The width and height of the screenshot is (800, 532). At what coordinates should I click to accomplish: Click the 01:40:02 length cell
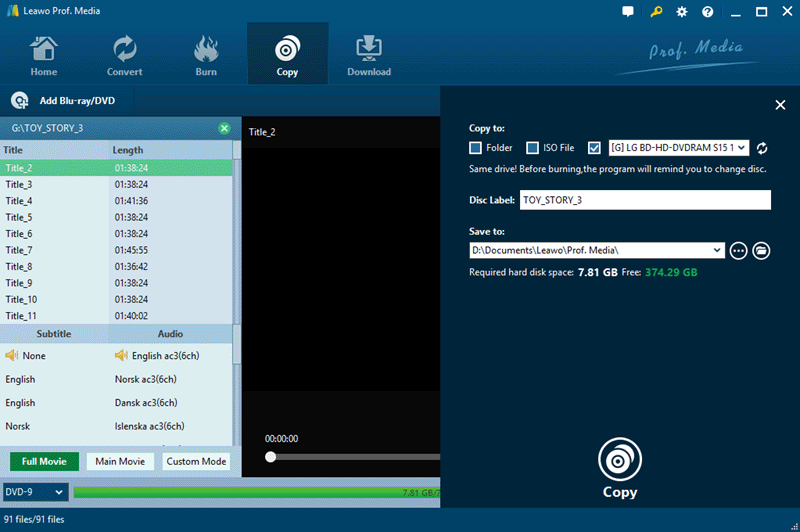(131, 316)
